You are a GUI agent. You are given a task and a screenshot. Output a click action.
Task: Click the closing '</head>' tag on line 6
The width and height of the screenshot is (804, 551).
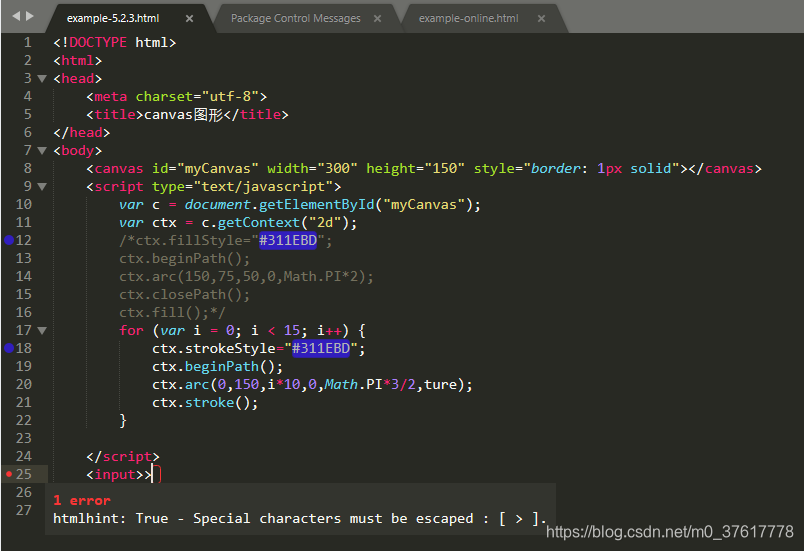click(x=82, y=133)
